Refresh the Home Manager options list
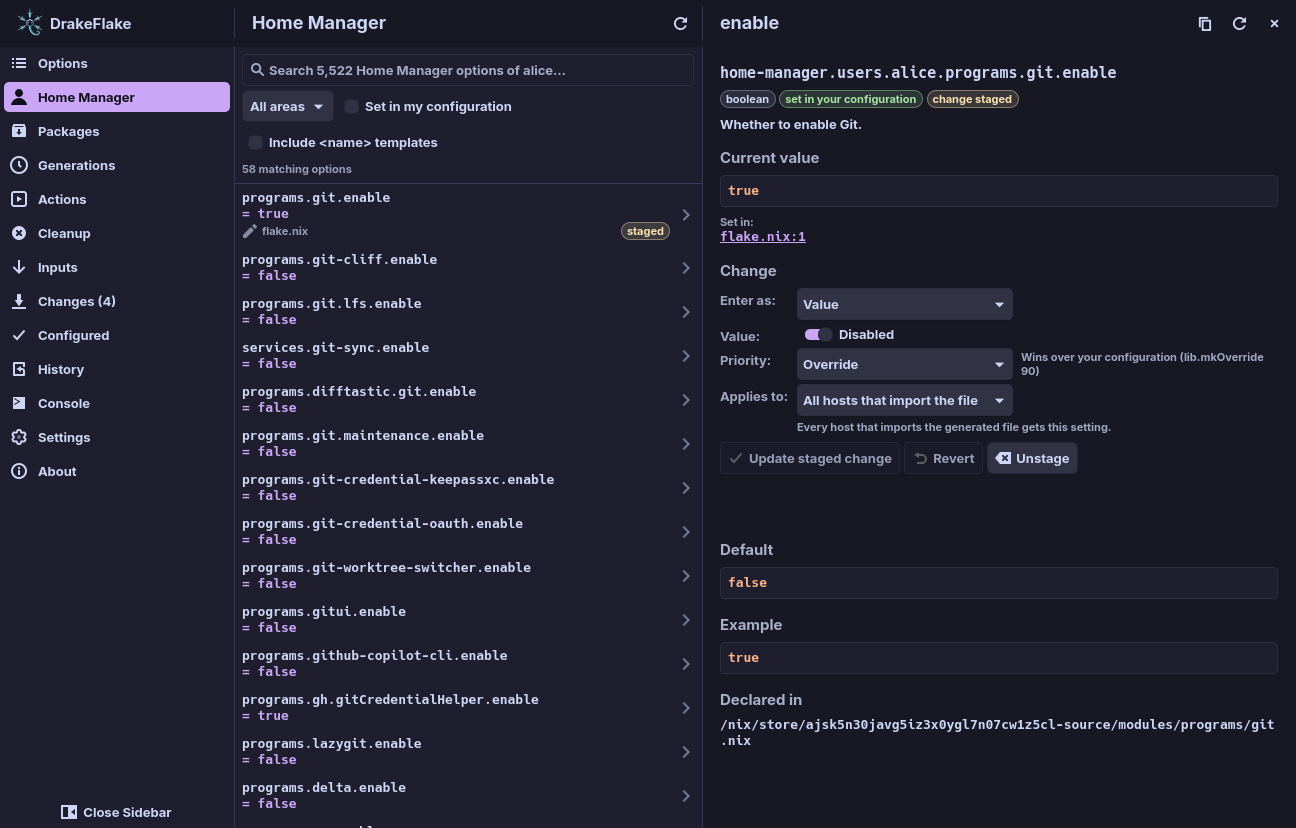The width and height of the screenshot is (1296, 828). coord(680,23)
